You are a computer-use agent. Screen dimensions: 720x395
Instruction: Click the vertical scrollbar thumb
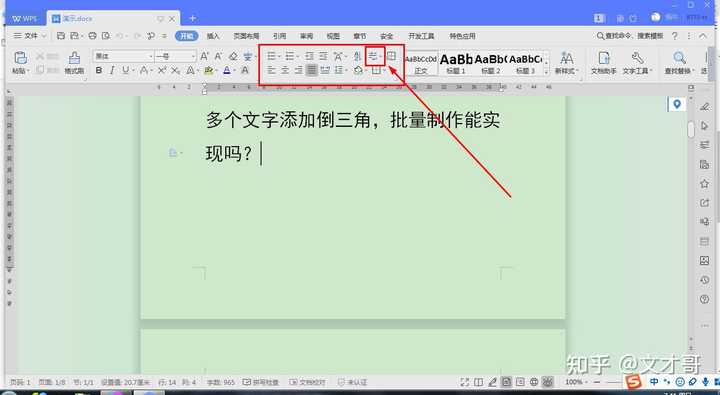click(x=691, y=129)
